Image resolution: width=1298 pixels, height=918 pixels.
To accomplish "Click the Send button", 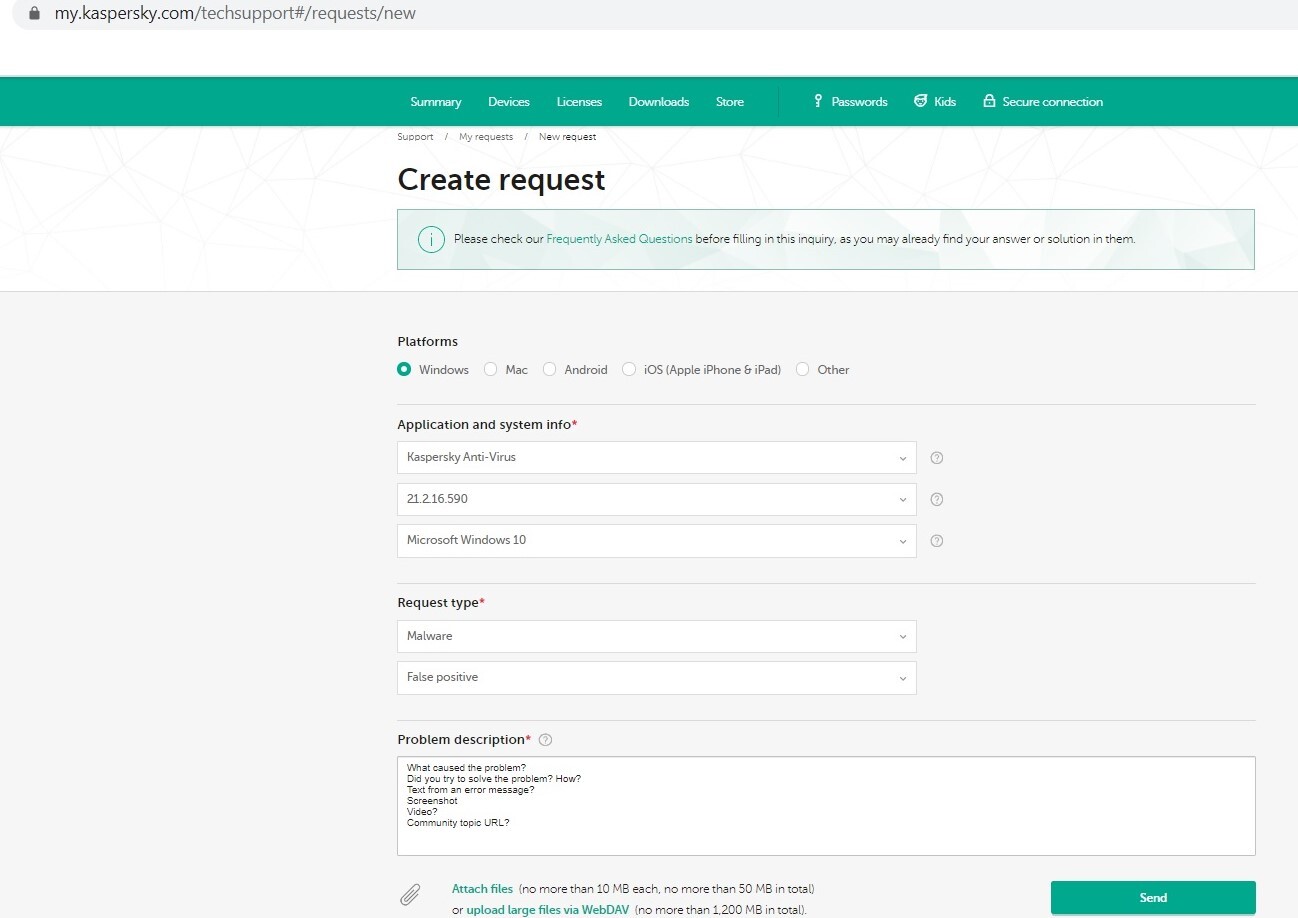I will [1153, 898].
